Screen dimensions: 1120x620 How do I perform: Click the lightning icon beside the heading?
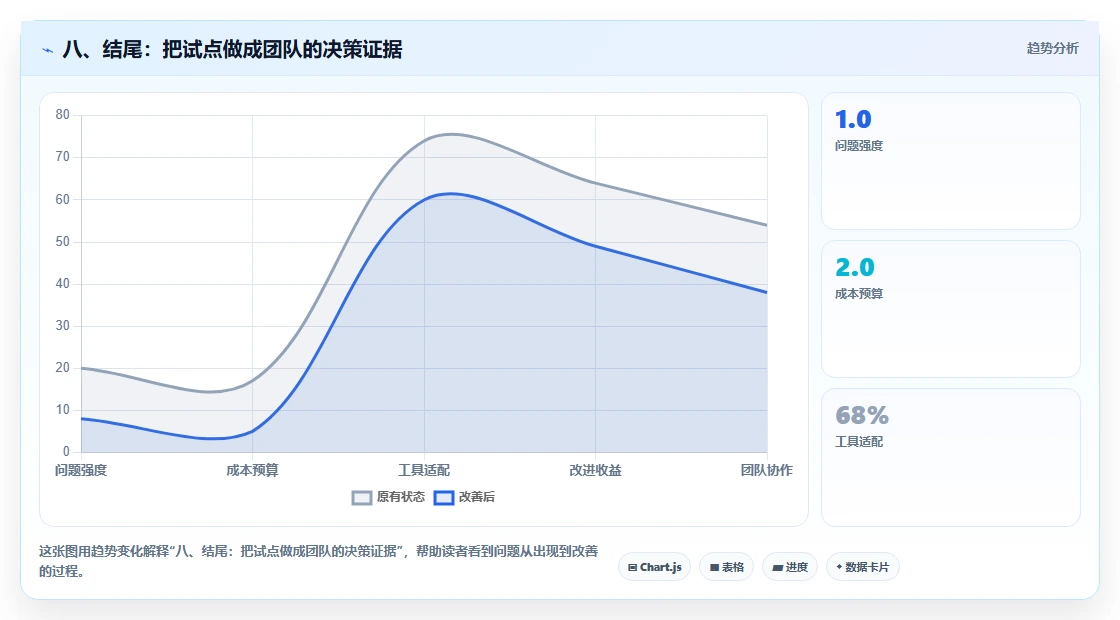48,50
